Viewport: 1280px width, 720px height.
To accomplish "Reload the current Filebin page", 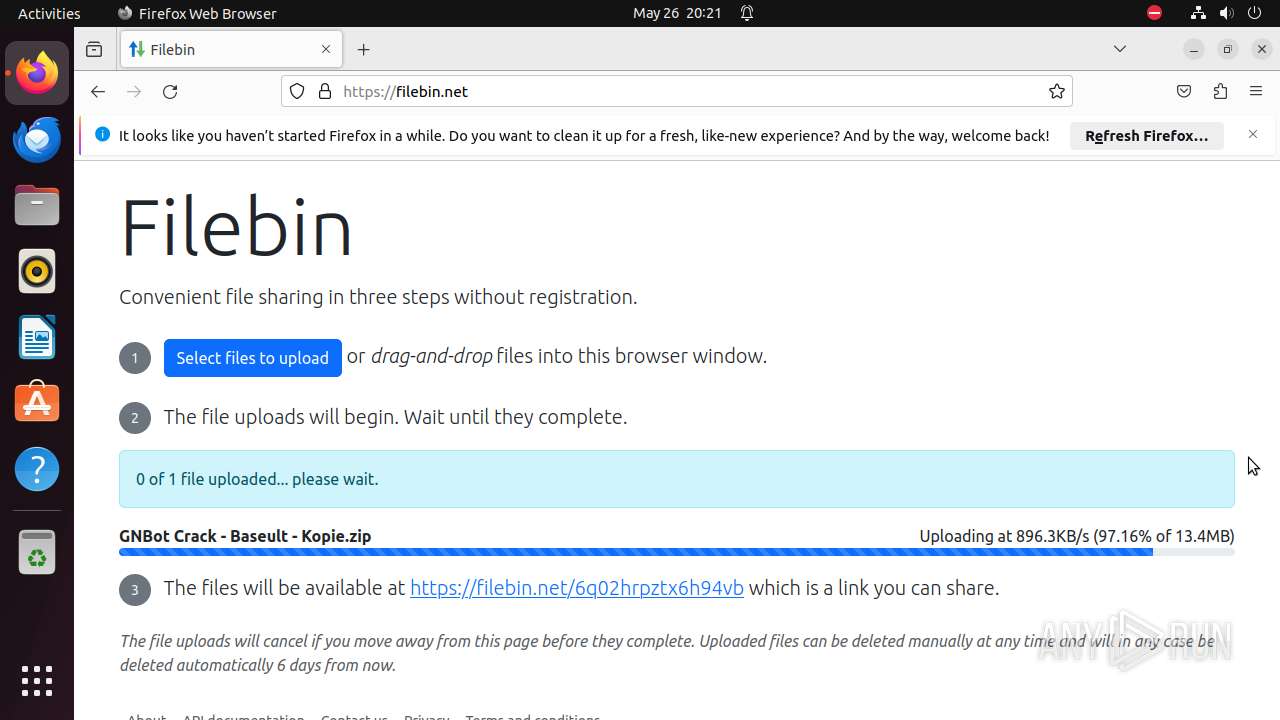I will point(170,91).
